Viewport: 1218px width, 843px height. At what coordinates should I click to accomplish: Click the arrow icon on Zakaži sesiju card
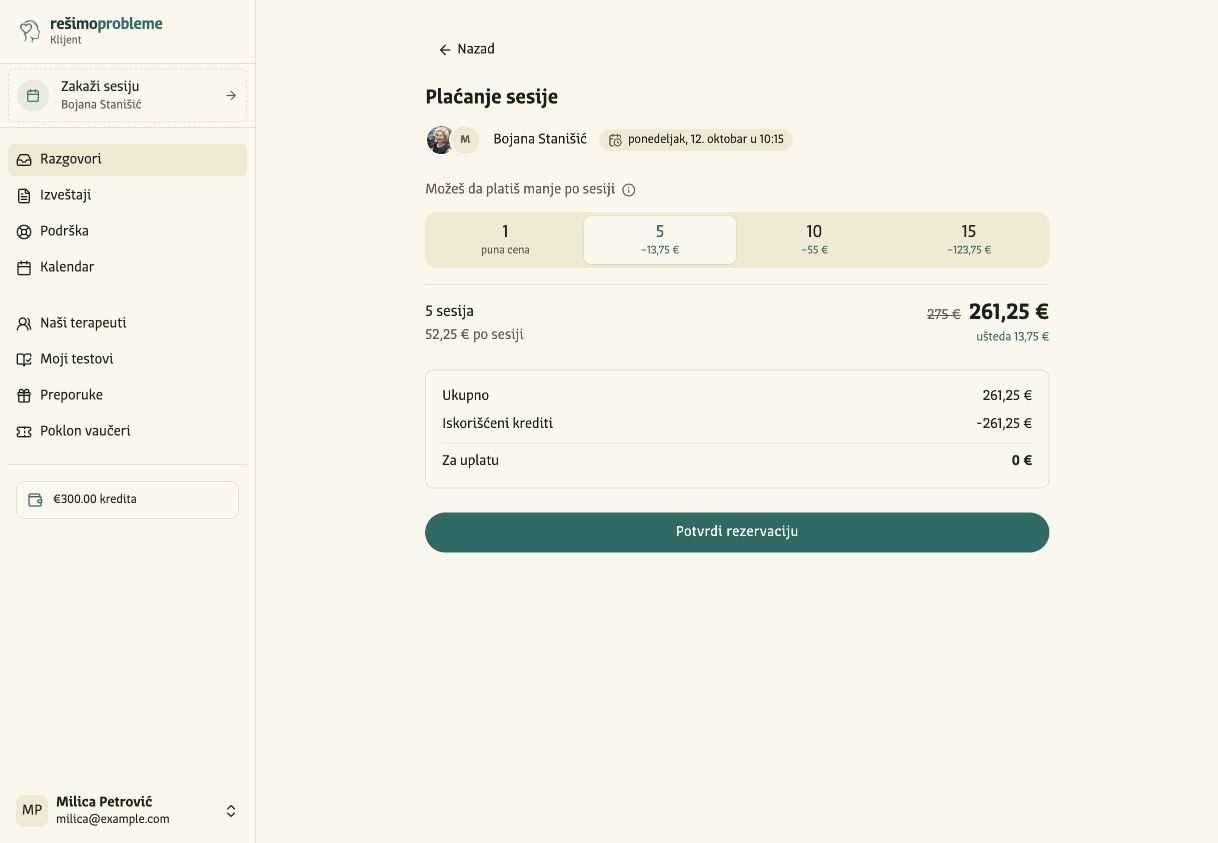pyautogui.click(x=231, y=95)
